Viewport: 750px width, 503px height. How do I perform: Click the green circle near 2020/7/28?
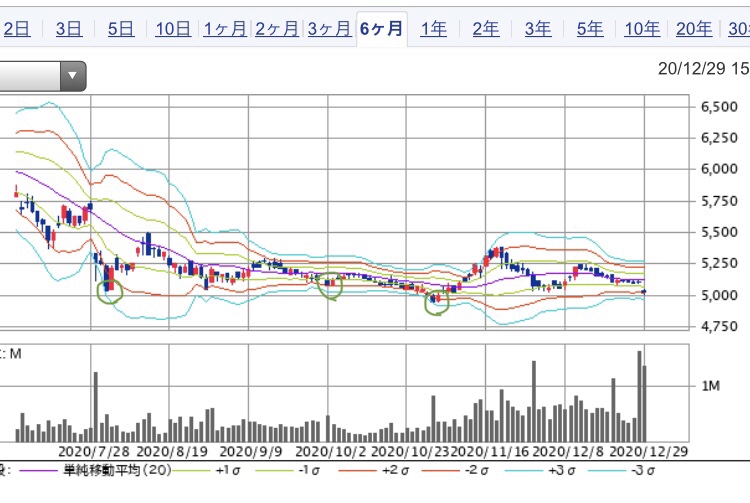click(109, 291)
